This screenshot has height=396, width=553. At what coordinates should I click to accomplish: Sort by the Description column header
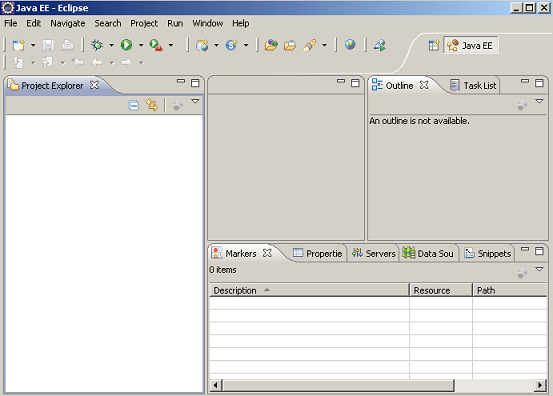click(x=309, y=290)
